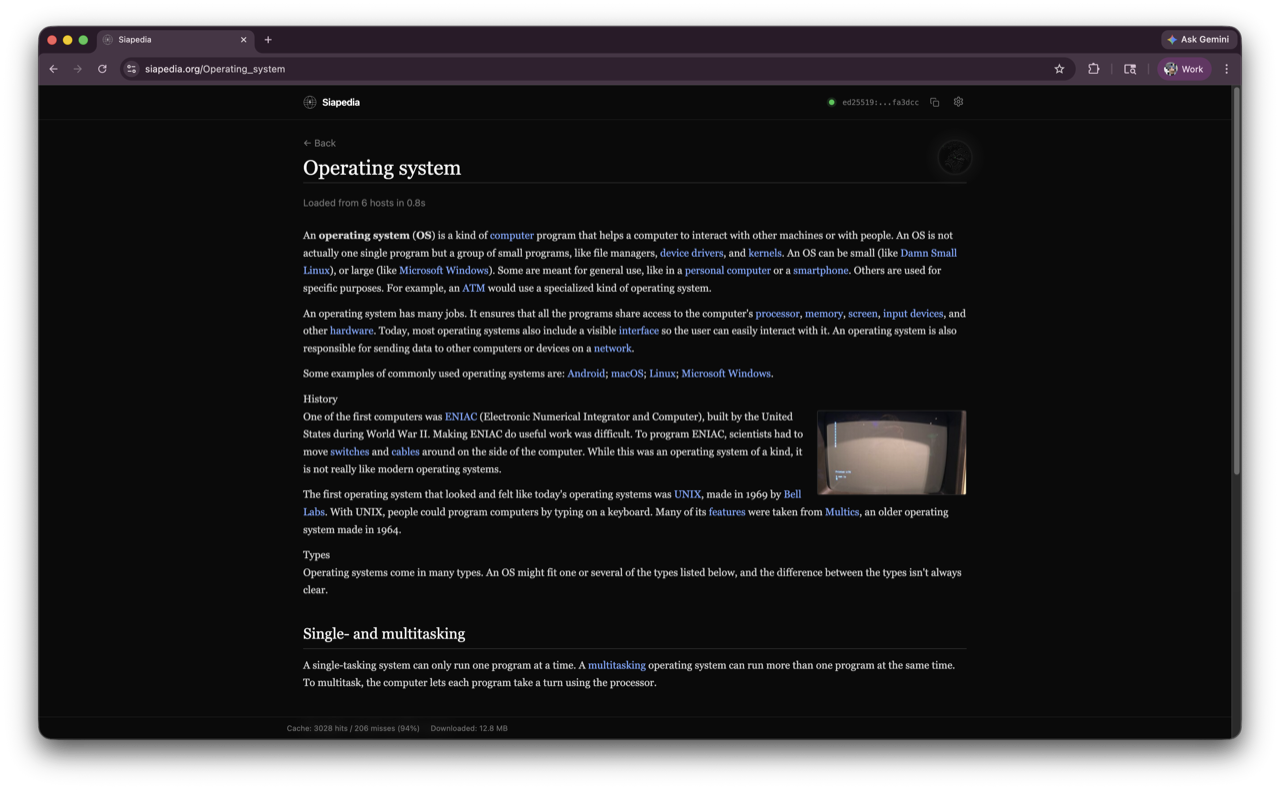
Task: Close the Siapedia tab
Action: point(243,40)
